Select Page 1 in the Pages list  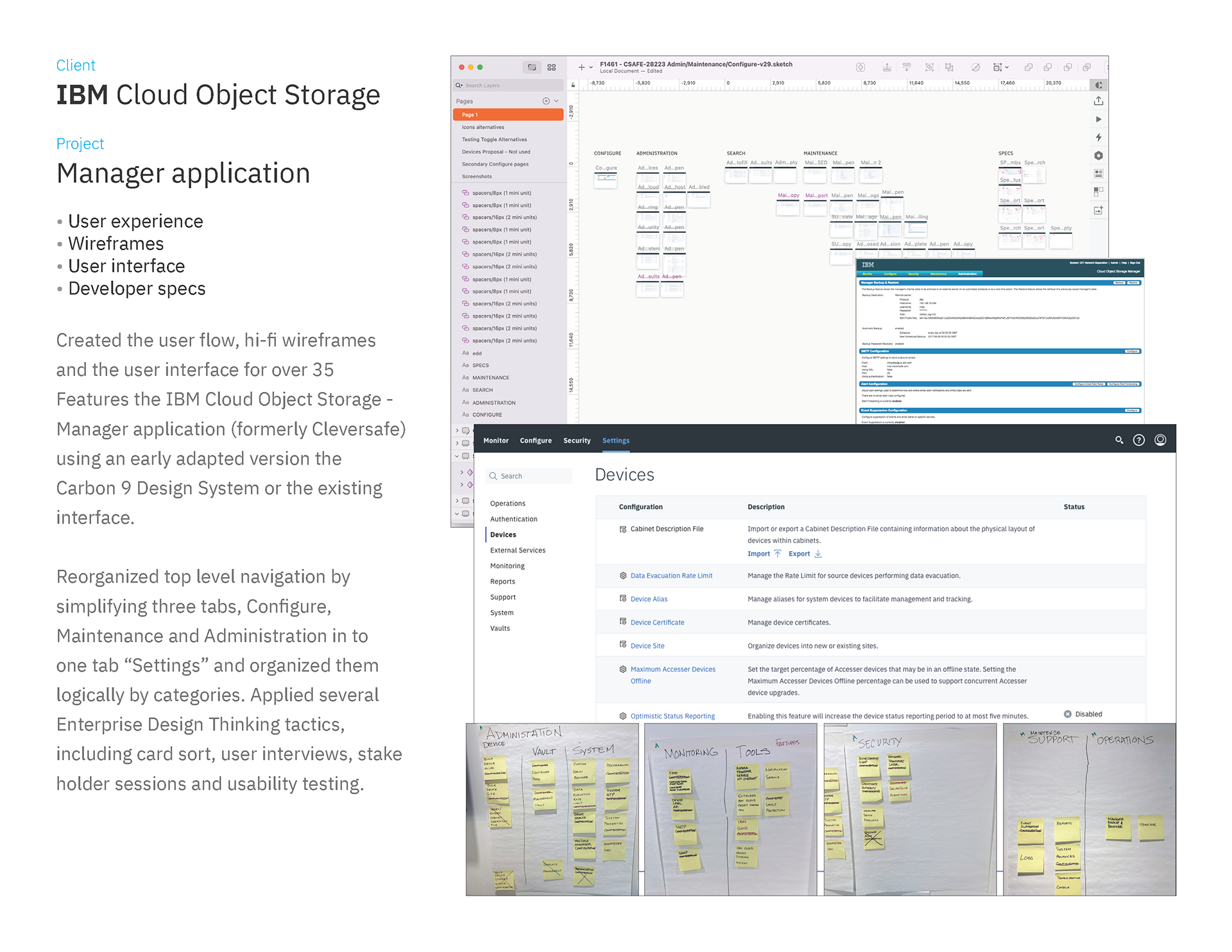[x=508, y=115]
